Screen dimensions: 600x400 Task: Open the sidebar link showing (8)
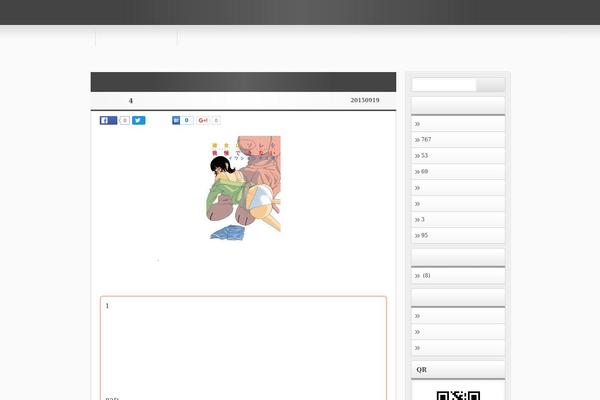[x=458, y=276]
